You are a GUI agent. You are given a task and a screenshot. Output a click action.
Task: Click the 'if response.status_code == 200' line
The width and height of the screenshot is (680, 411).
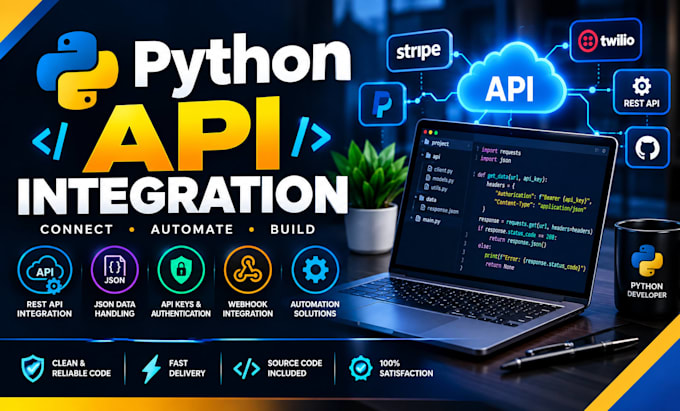517,233
